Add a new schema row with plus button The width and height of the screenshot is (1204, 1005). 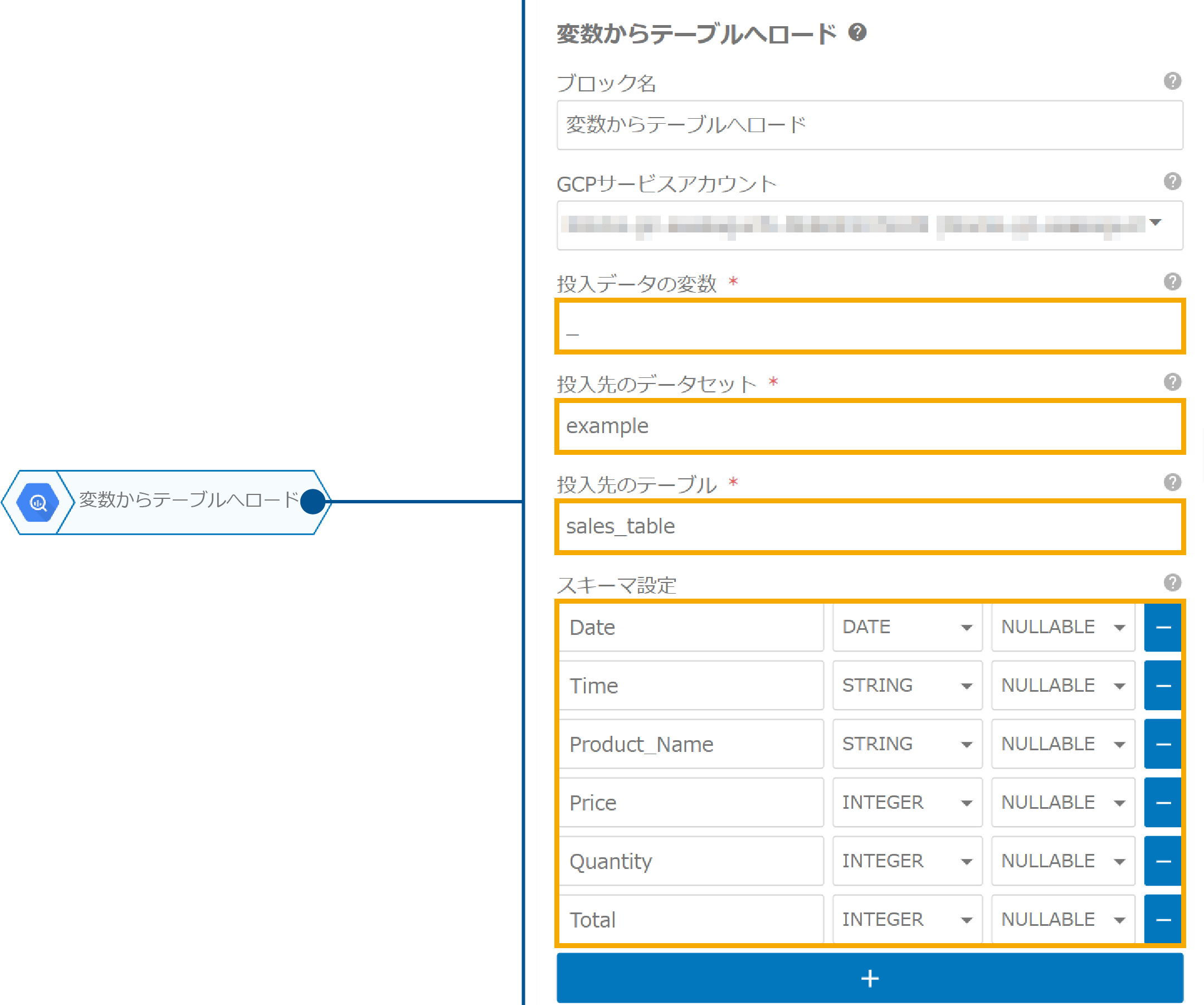click(x=870, y=979)
